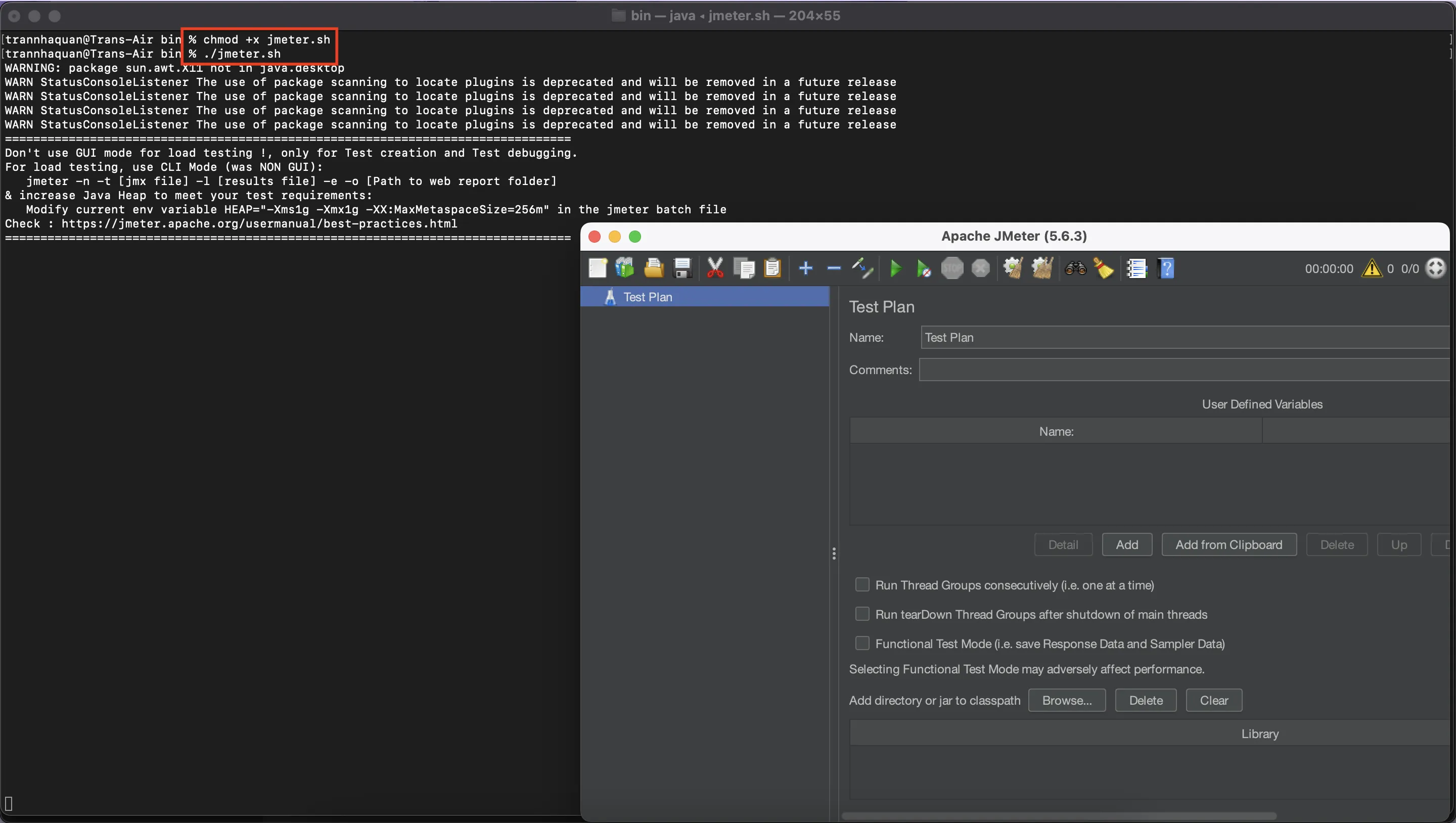Enable Functional Test Mode checkbox
Image resolution: width=1456 pixels, height=823 pixels.
pyautogui.click(x=862, y=643)
